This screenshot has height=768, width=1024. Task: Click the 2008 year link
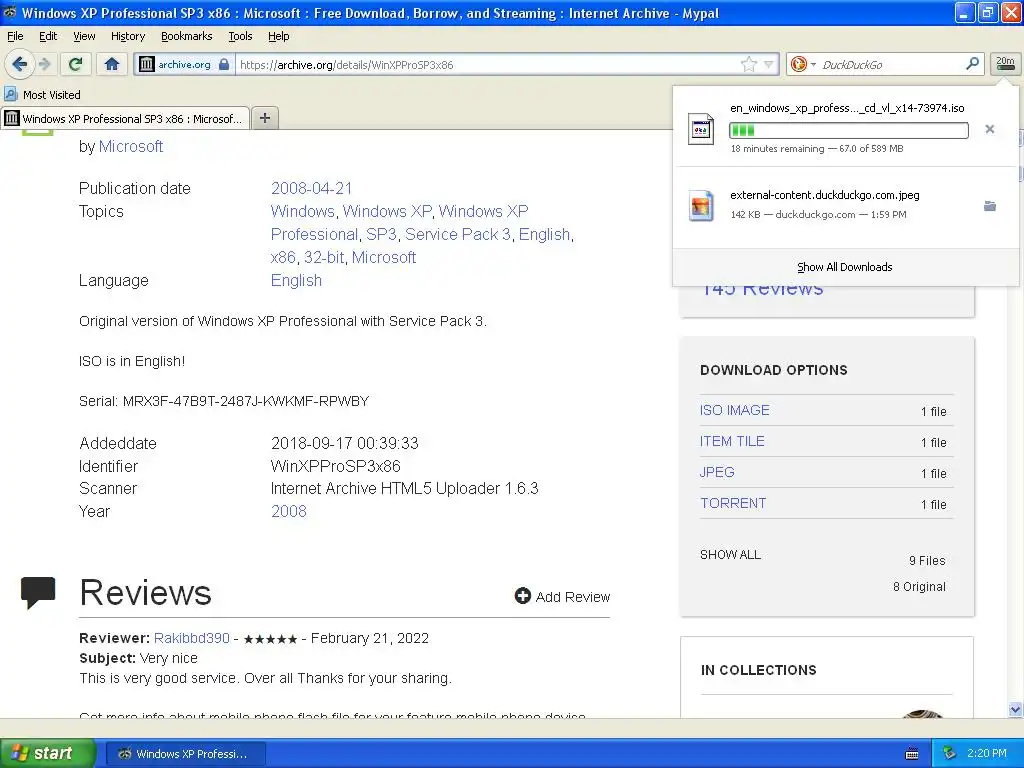click(289, 511)
